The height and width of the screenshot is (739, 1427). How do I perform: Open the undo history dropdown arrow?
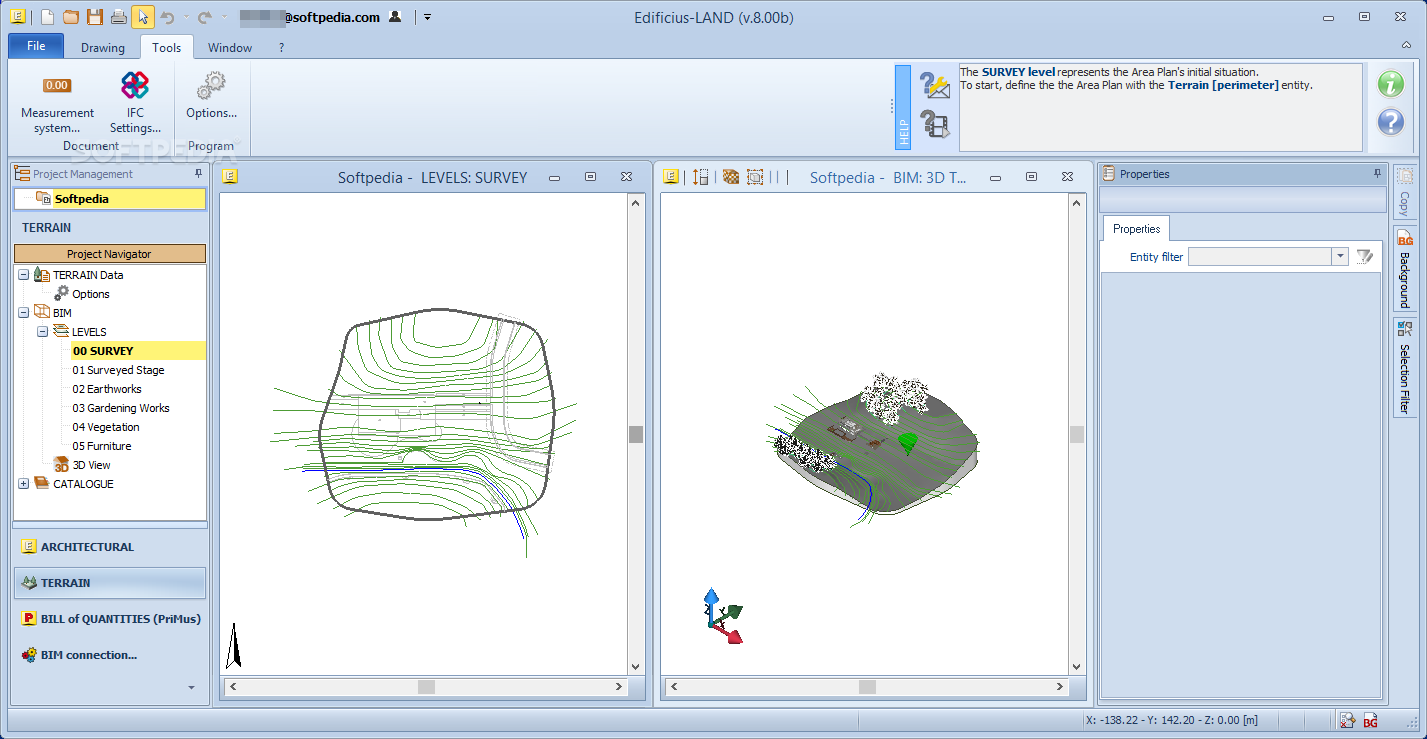click(186, 17)
